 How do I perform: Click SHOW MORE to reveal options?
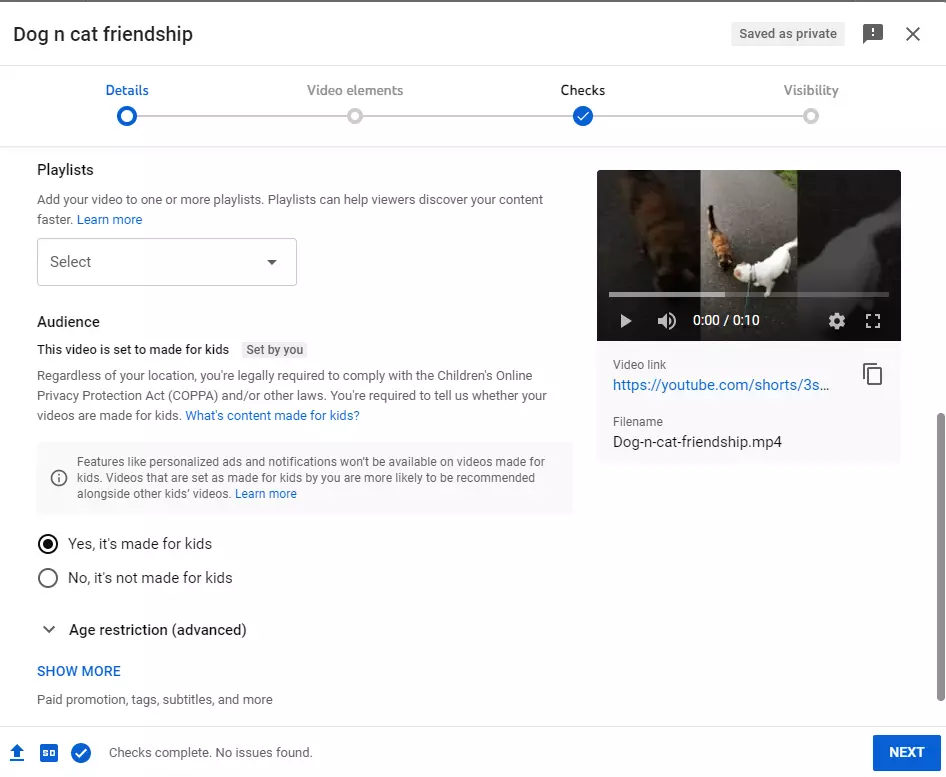click(x=79, y=671)
